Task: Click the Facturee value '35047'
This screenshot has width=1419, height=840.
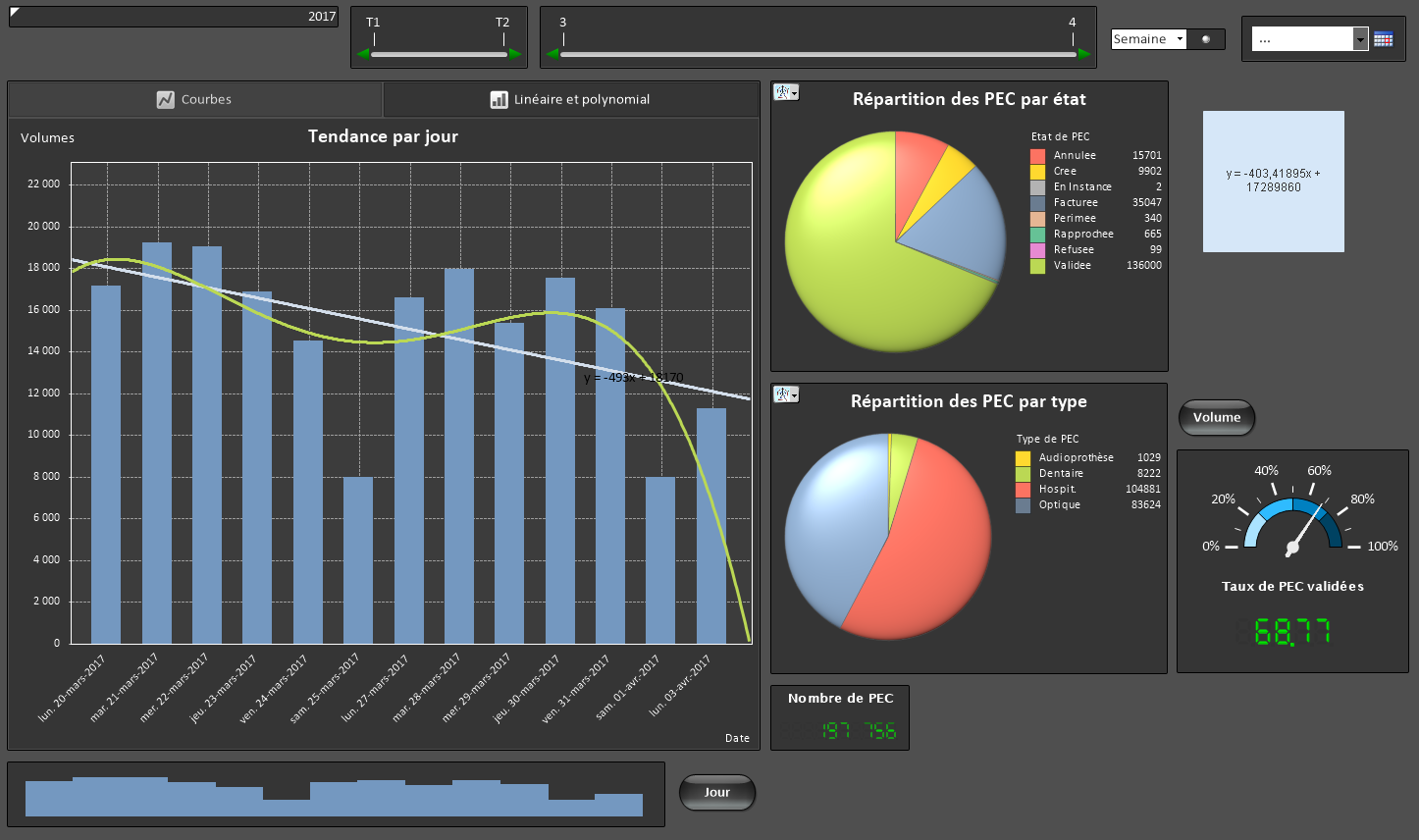Action: [x=1147, y=203]
